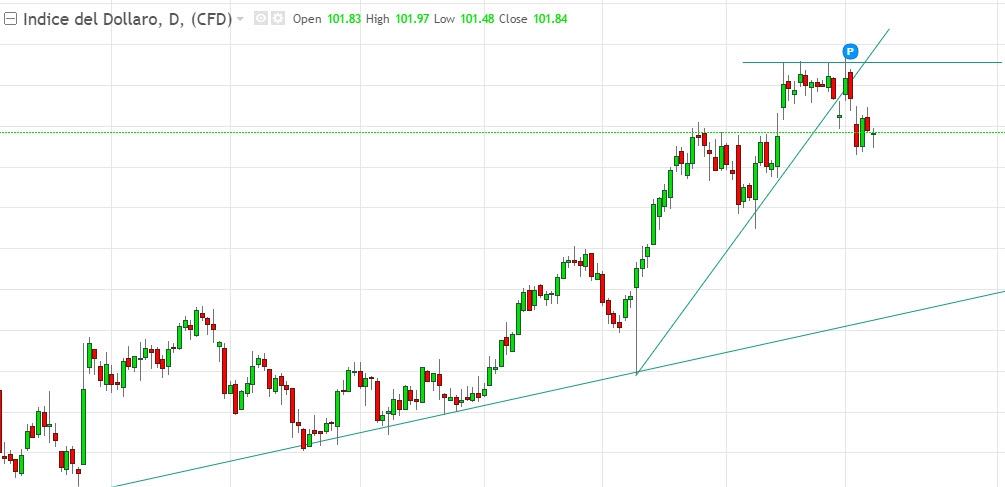Click the tall green candle at far left
This screenshot has width=1005, height=487.
click(x=84, y=425)
